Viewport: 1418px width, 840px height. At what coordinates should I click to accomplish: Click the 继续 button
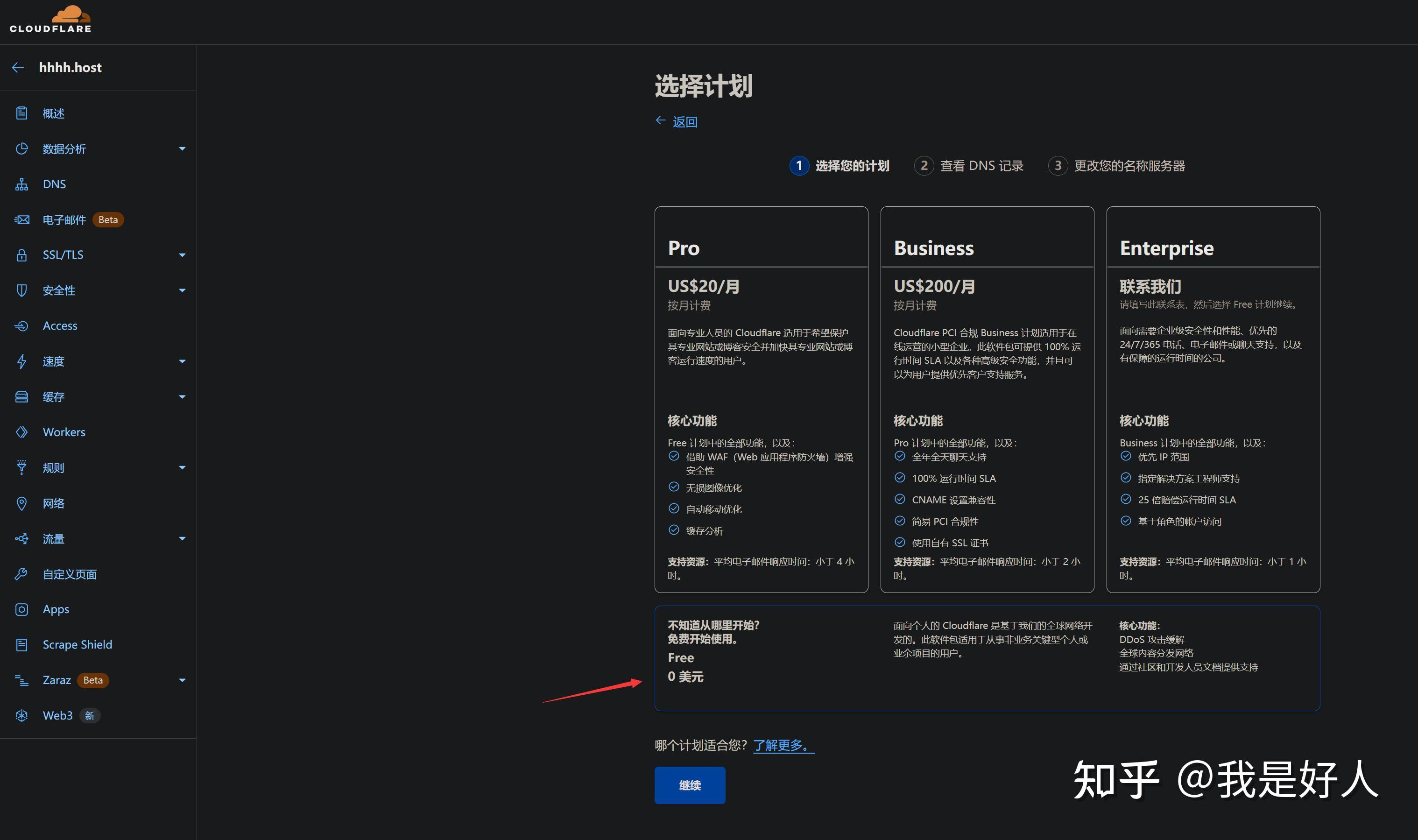pos(689,785)
